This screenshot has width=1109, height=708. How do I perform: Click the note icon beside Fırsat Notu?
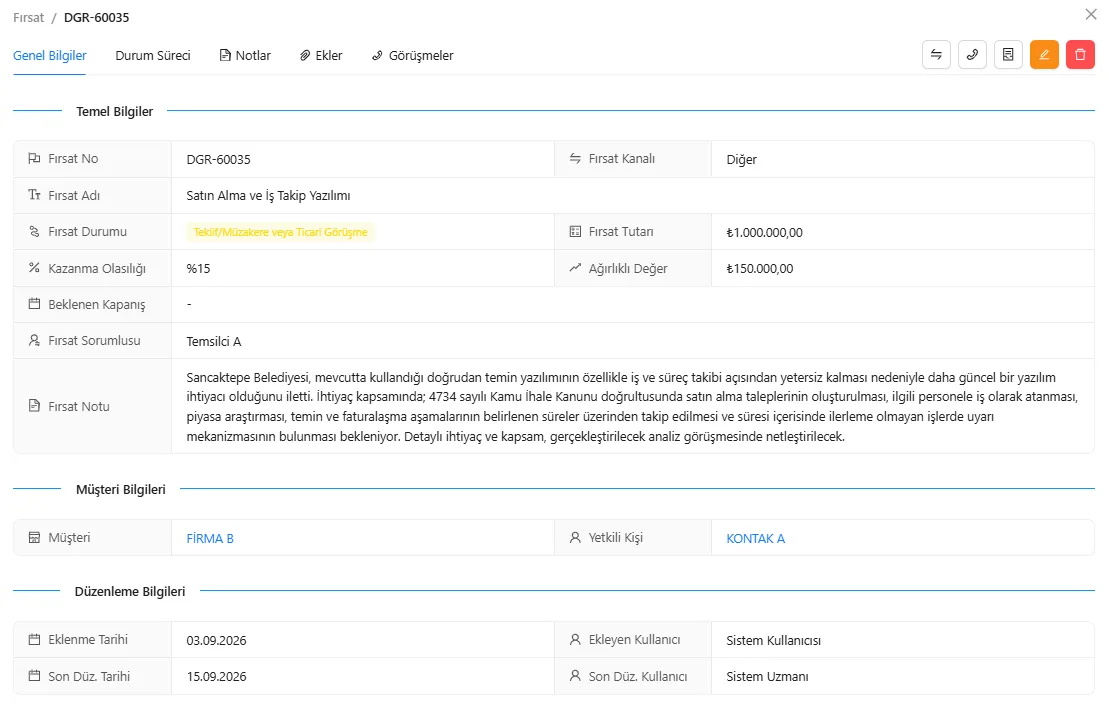coord(34,406)
